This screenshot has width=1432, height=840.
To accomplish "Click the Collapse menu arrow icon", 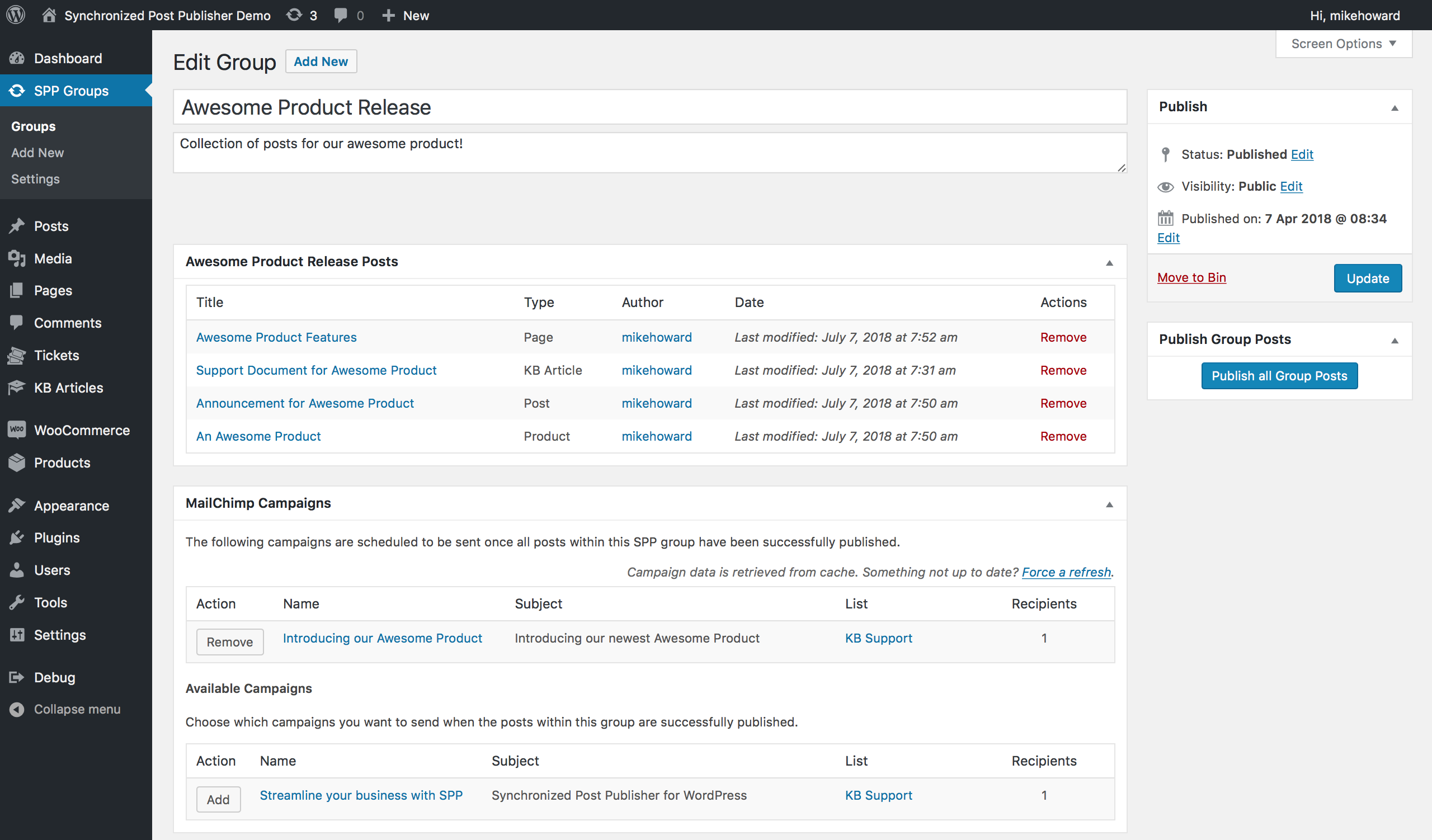I will point(17,709).
